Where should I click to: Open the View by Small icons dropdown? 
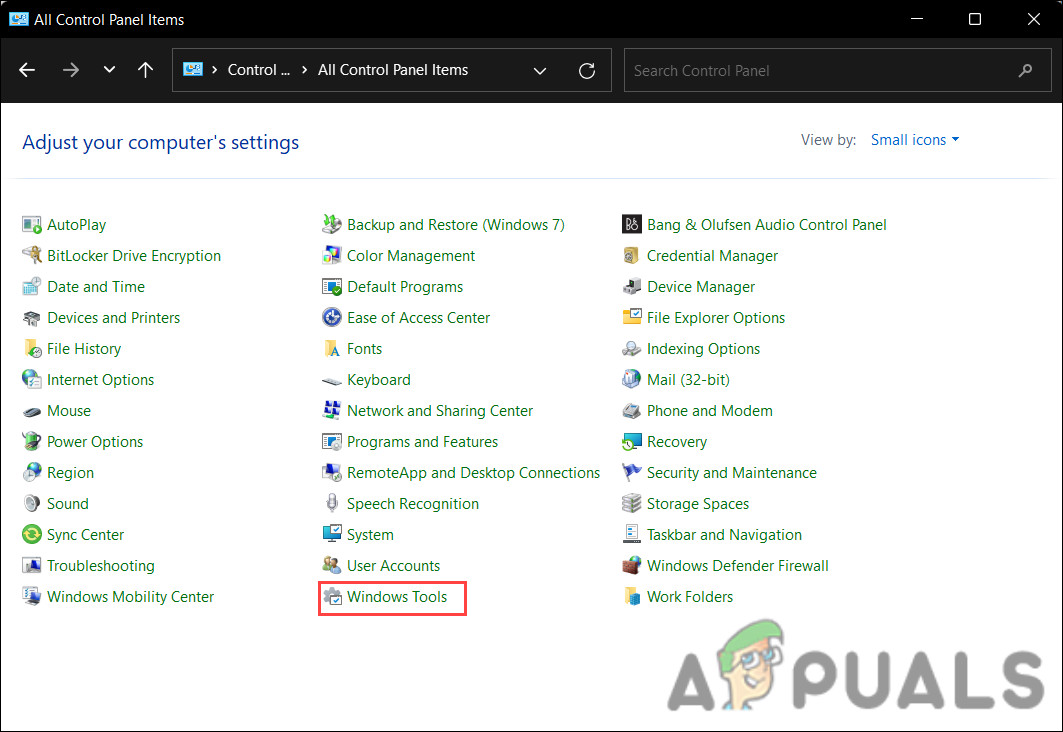914,140
